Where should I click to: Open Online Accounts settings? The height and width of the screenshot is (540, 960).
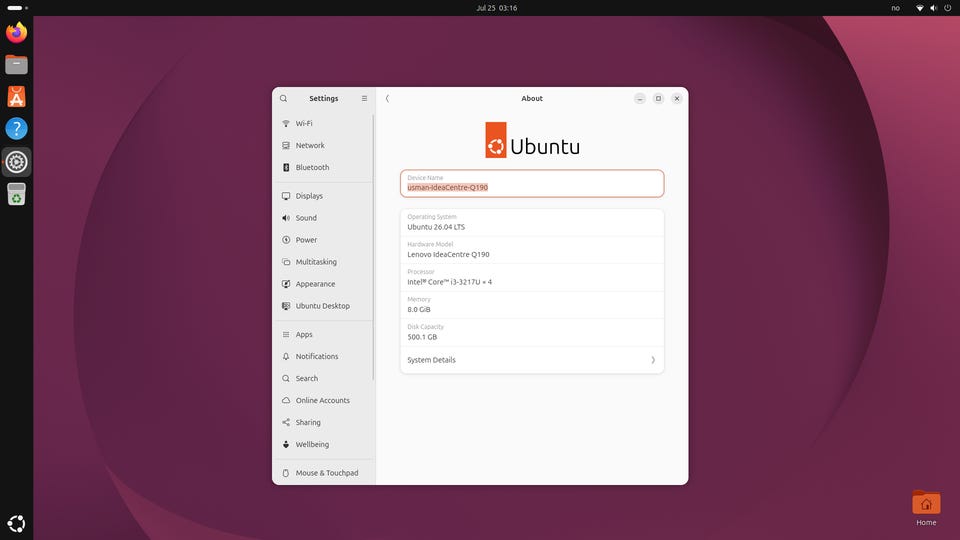coord(323,400)
